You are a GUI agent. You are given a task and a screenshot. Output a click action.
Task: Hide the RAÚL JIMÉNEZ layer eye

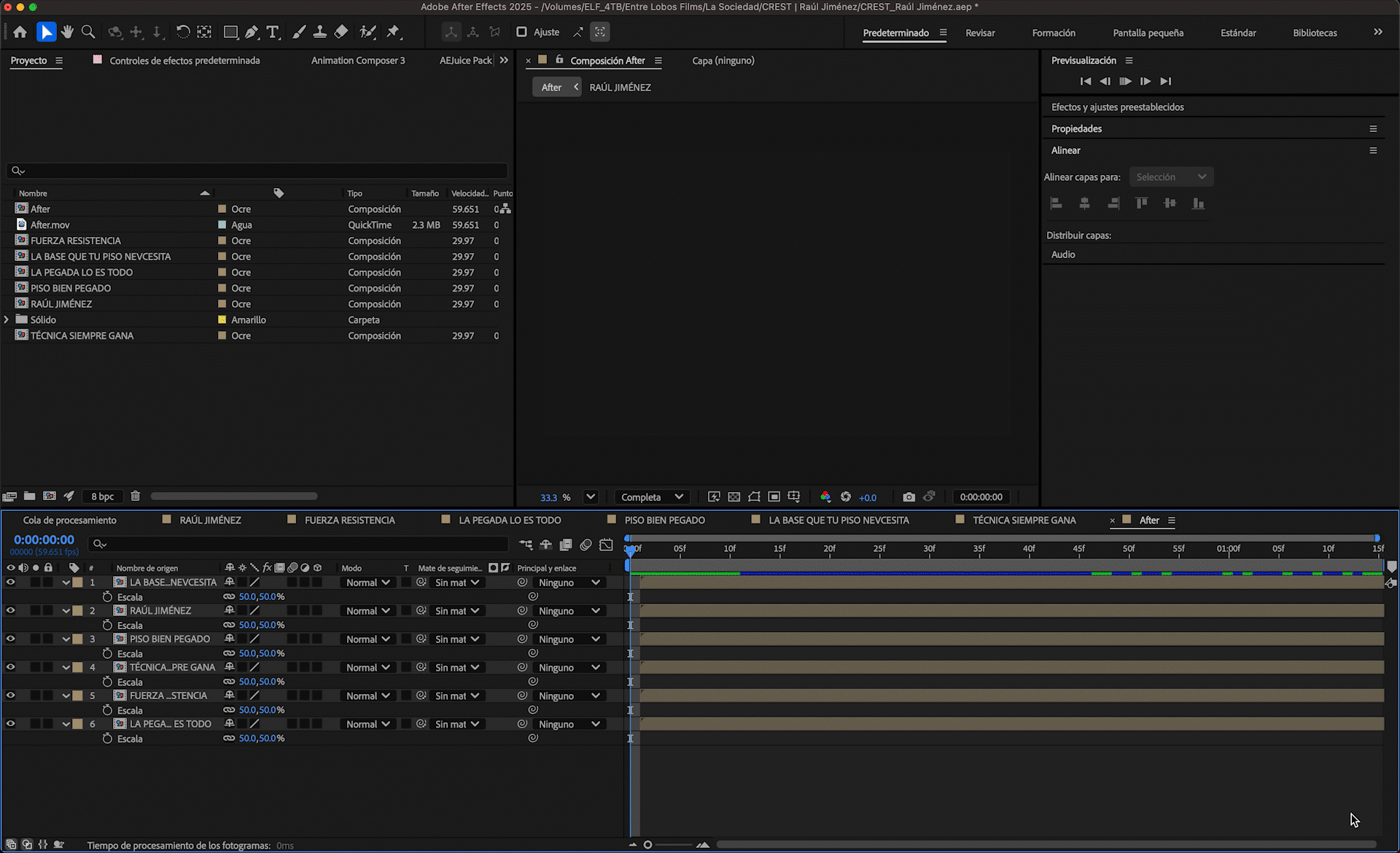pyautogui.click(x=10, y=611)
